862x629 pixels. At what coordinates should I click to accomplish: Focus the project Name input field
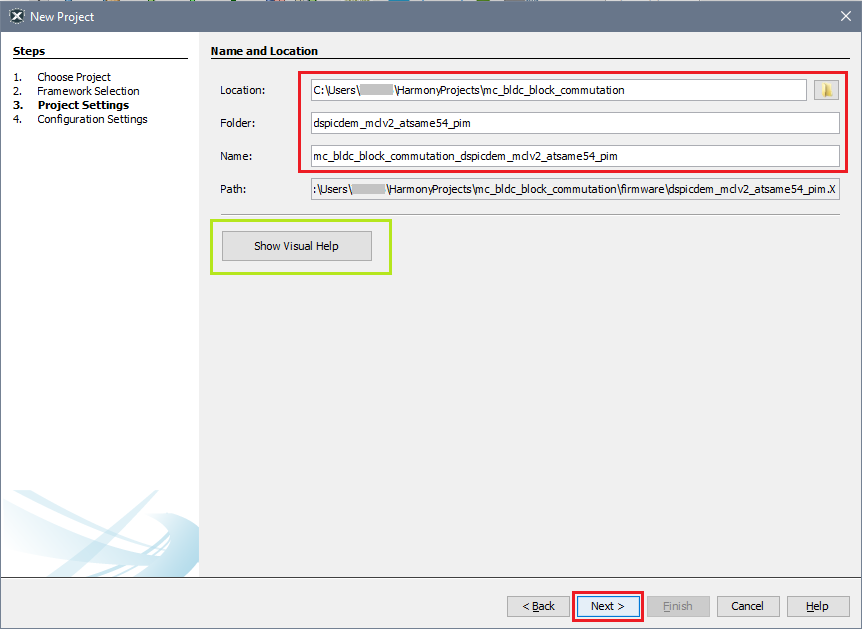[575, 156]
